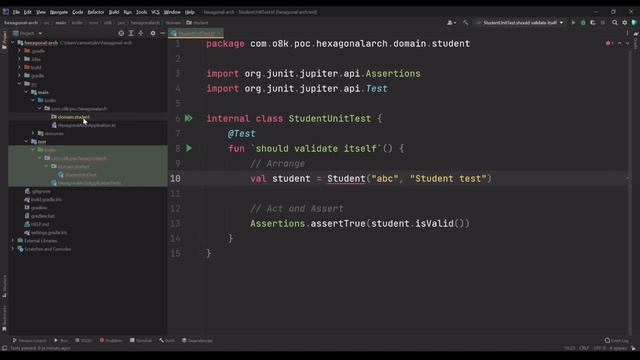
Task: Open Project panel options gear
Action: point(153,33)
